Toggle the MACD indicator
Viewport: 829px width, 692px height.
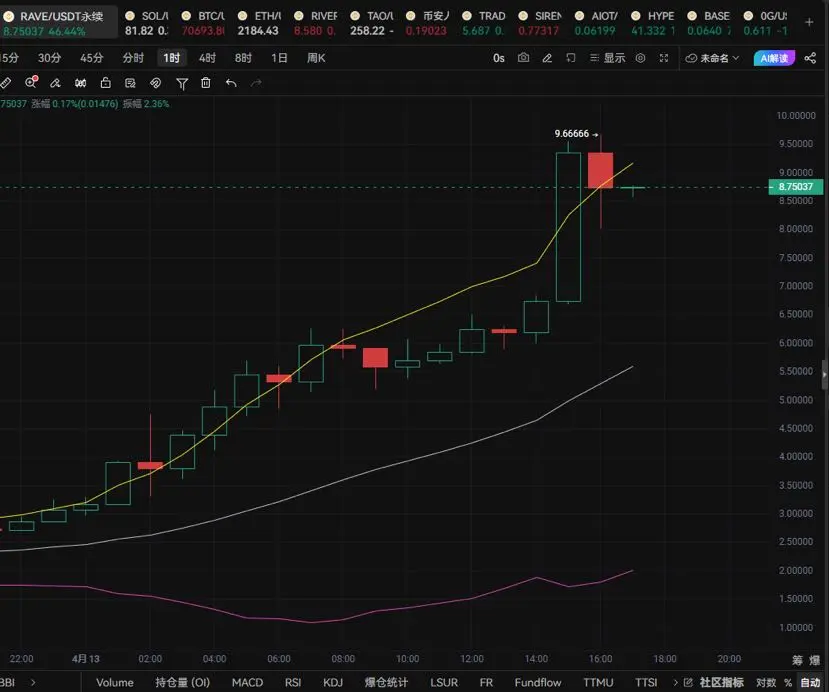[247, 682]
